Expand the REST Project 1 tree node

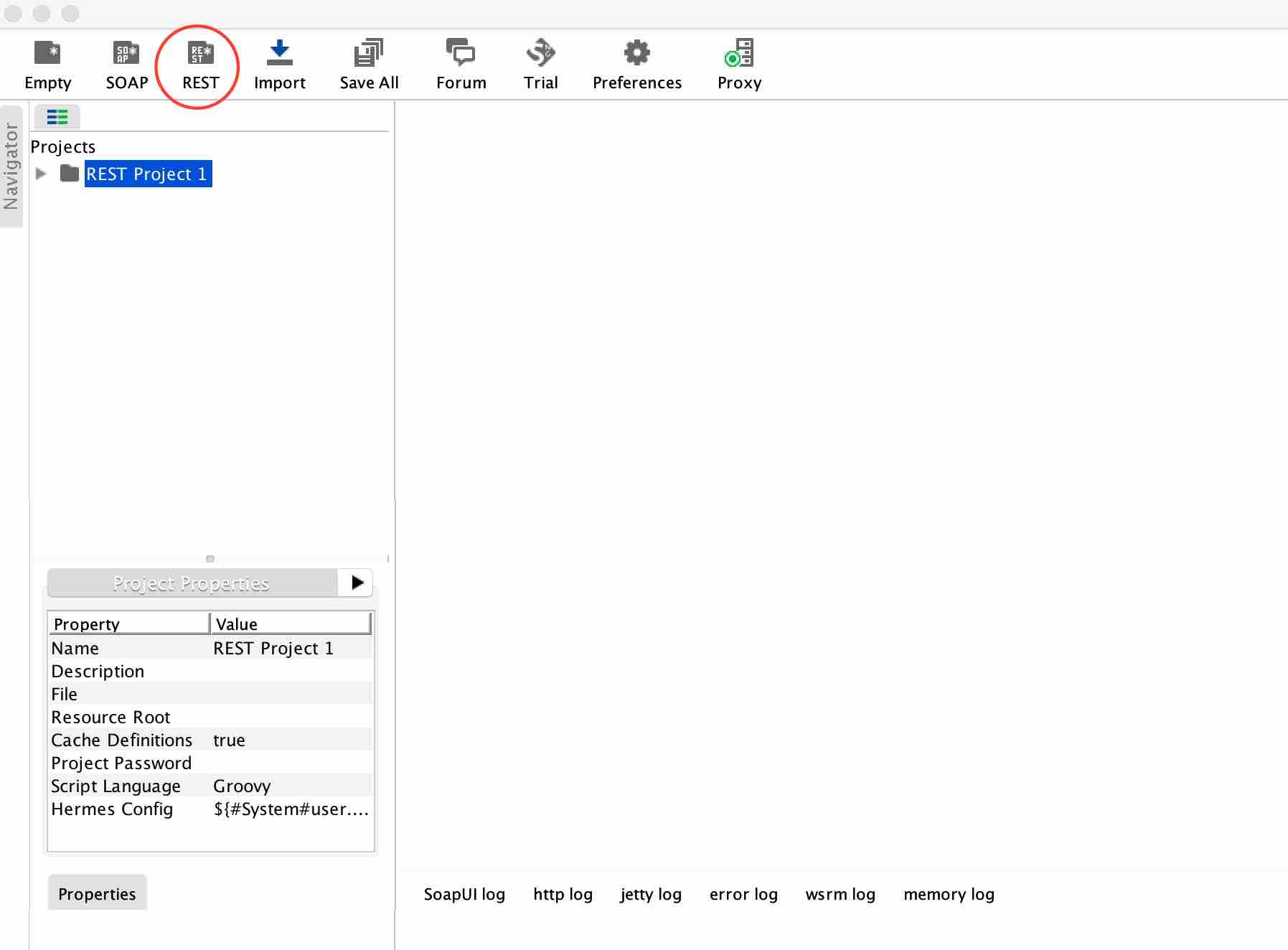coord(41,174)
